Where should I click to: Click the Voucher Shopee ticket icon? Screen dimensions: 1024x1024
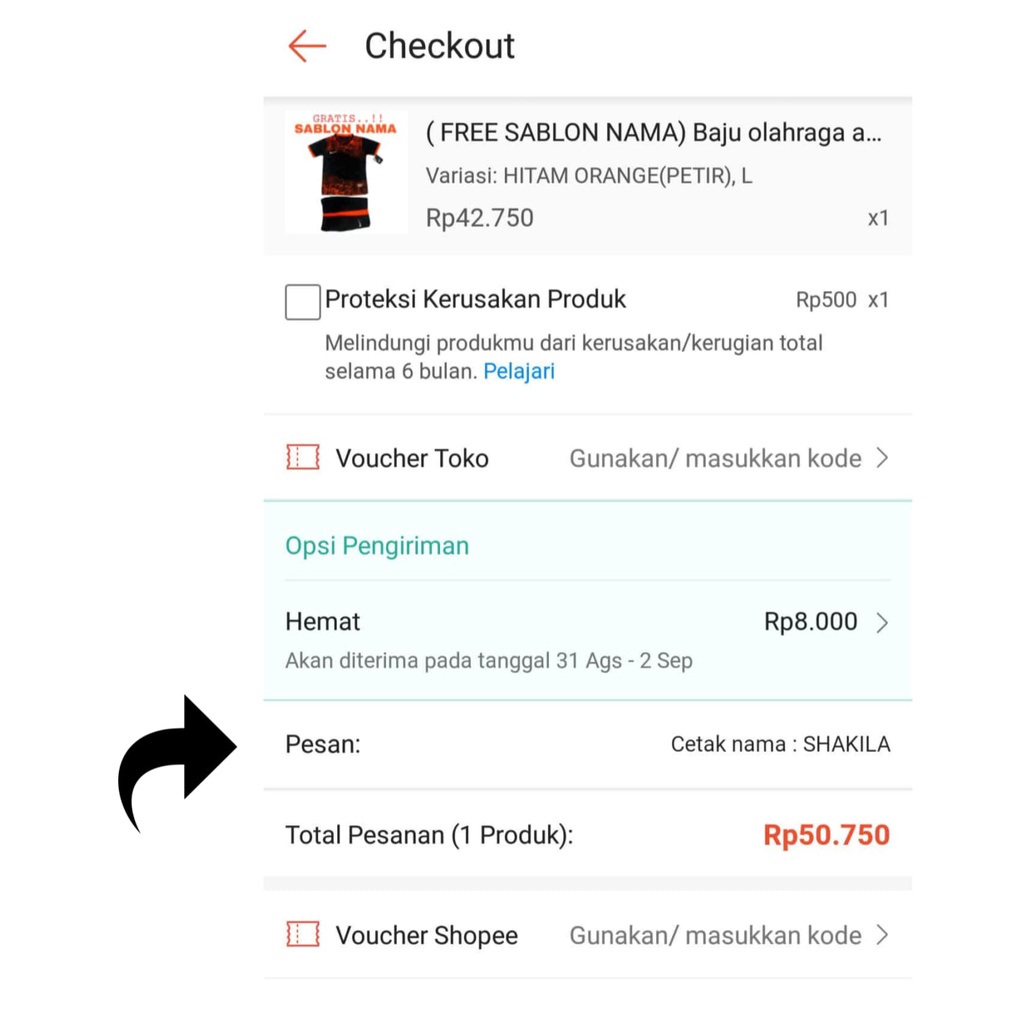click(301, 935)
